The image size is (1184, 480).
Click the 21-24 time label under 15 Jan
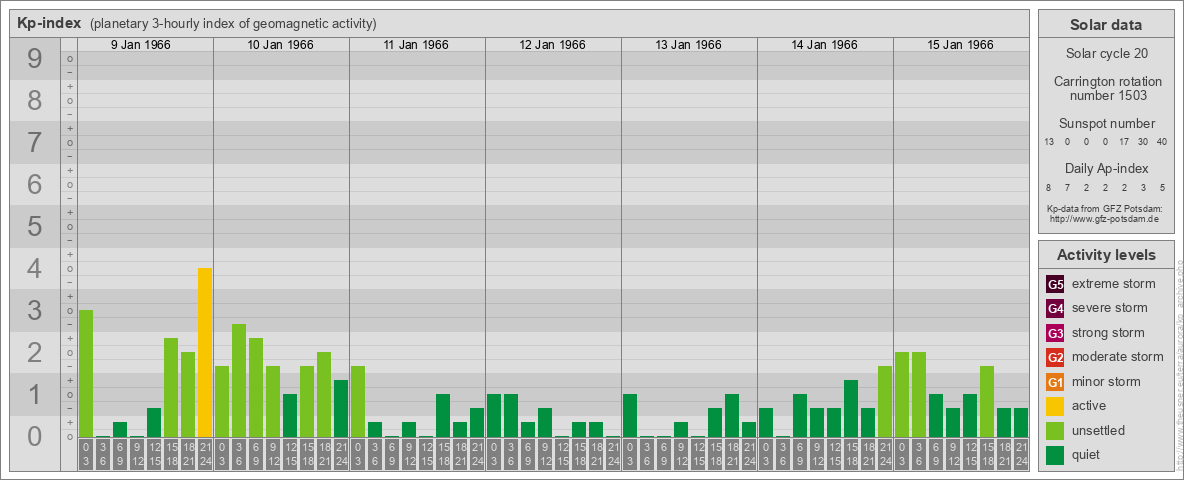tap(1020, 454)
